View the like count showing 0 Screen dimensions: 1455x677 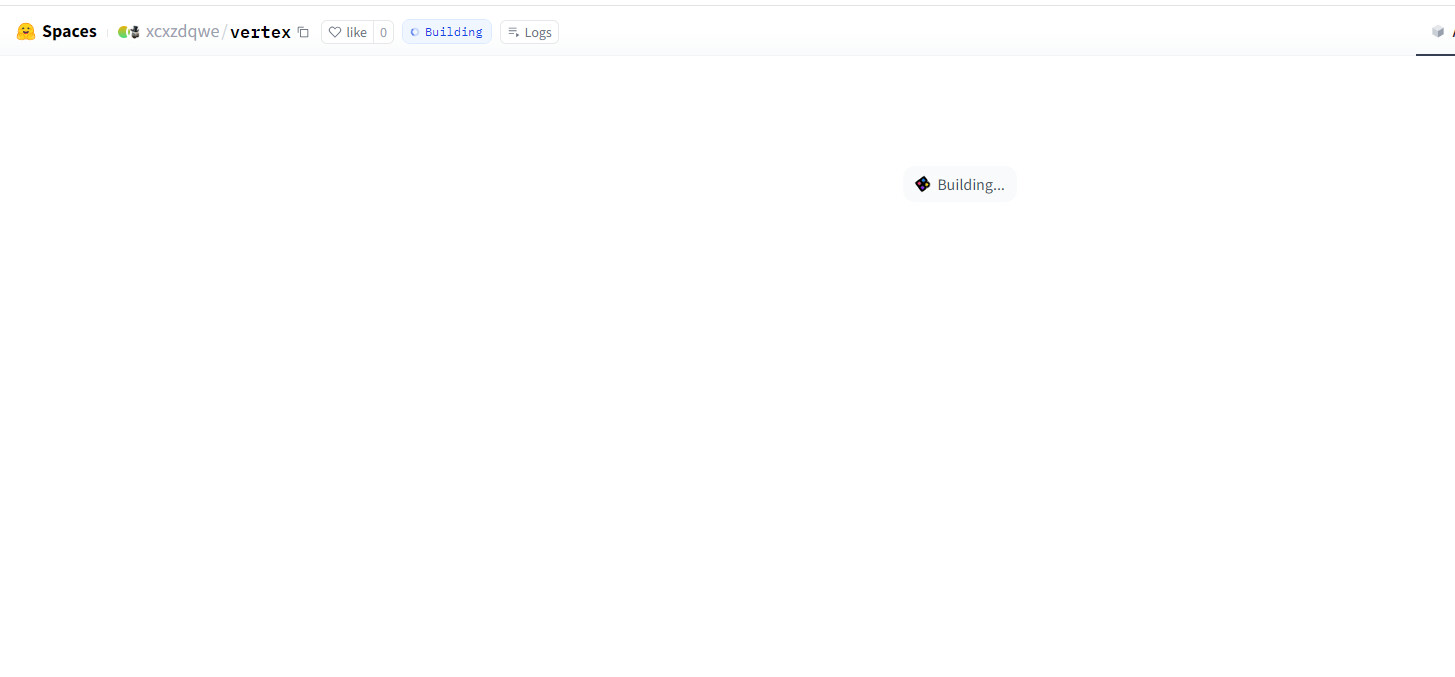[x=383, y=32]
